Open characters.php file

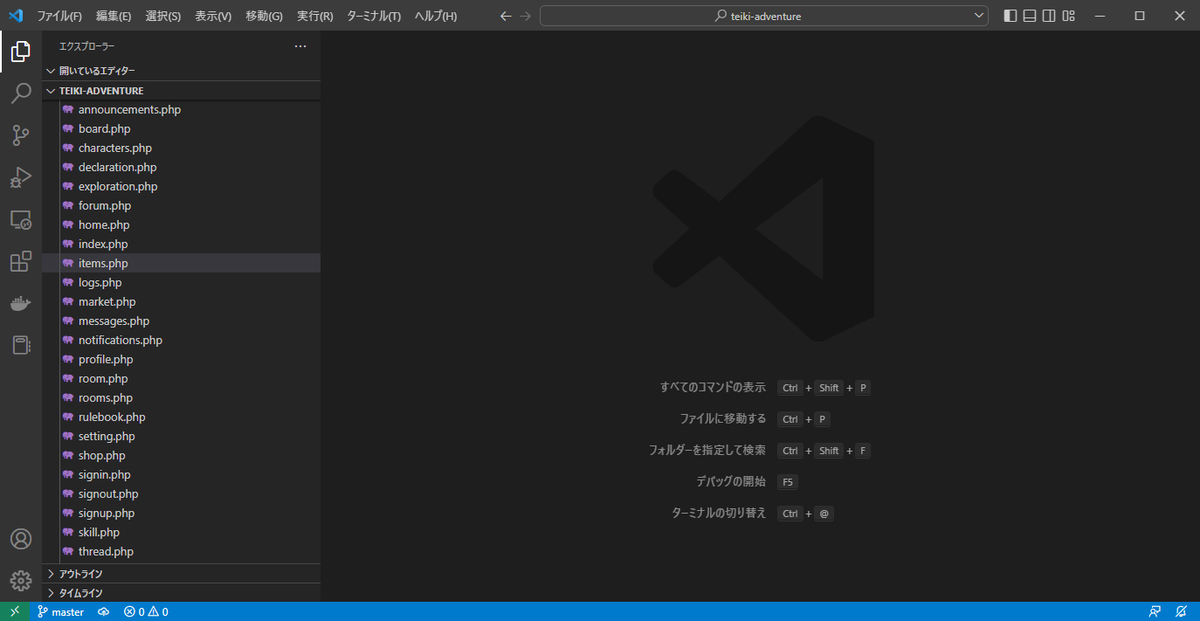pos(181,148)
